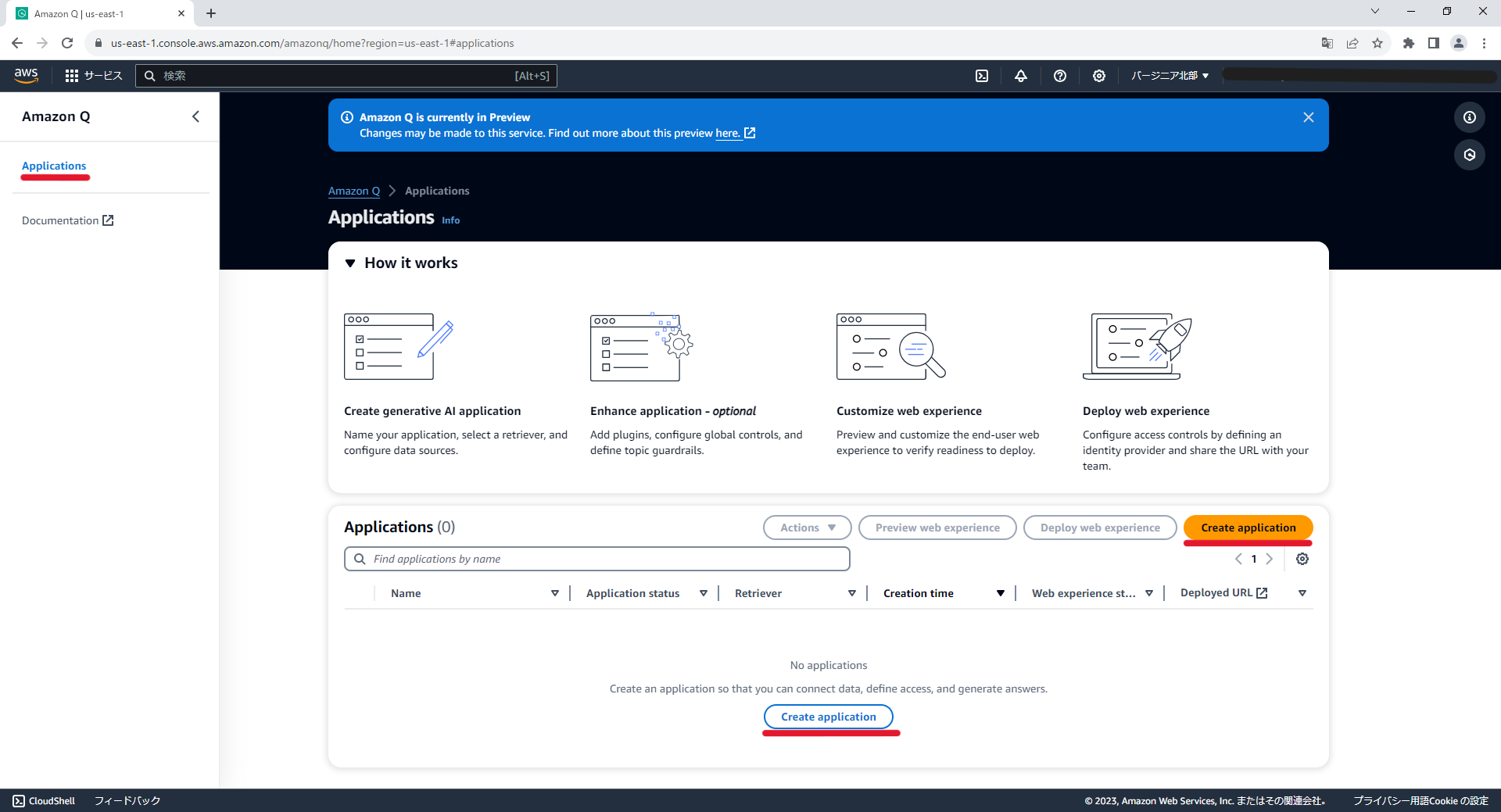Click the translate page icon in address bar
The image size is (1501, 812).
[1327, 43]
